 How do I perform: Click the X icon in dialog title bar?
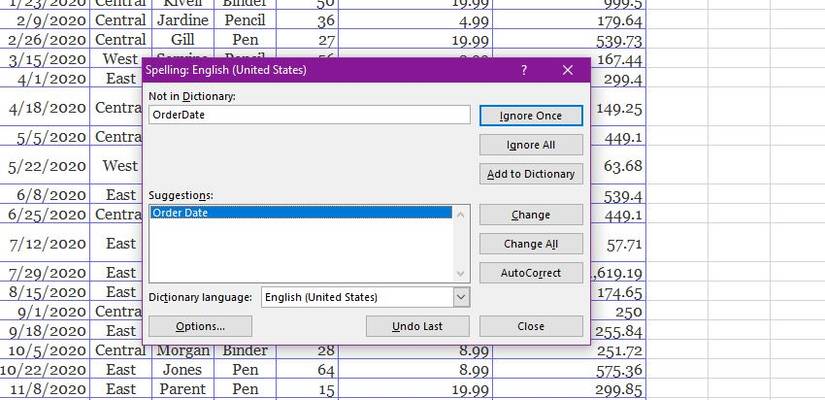pos(568,70)
